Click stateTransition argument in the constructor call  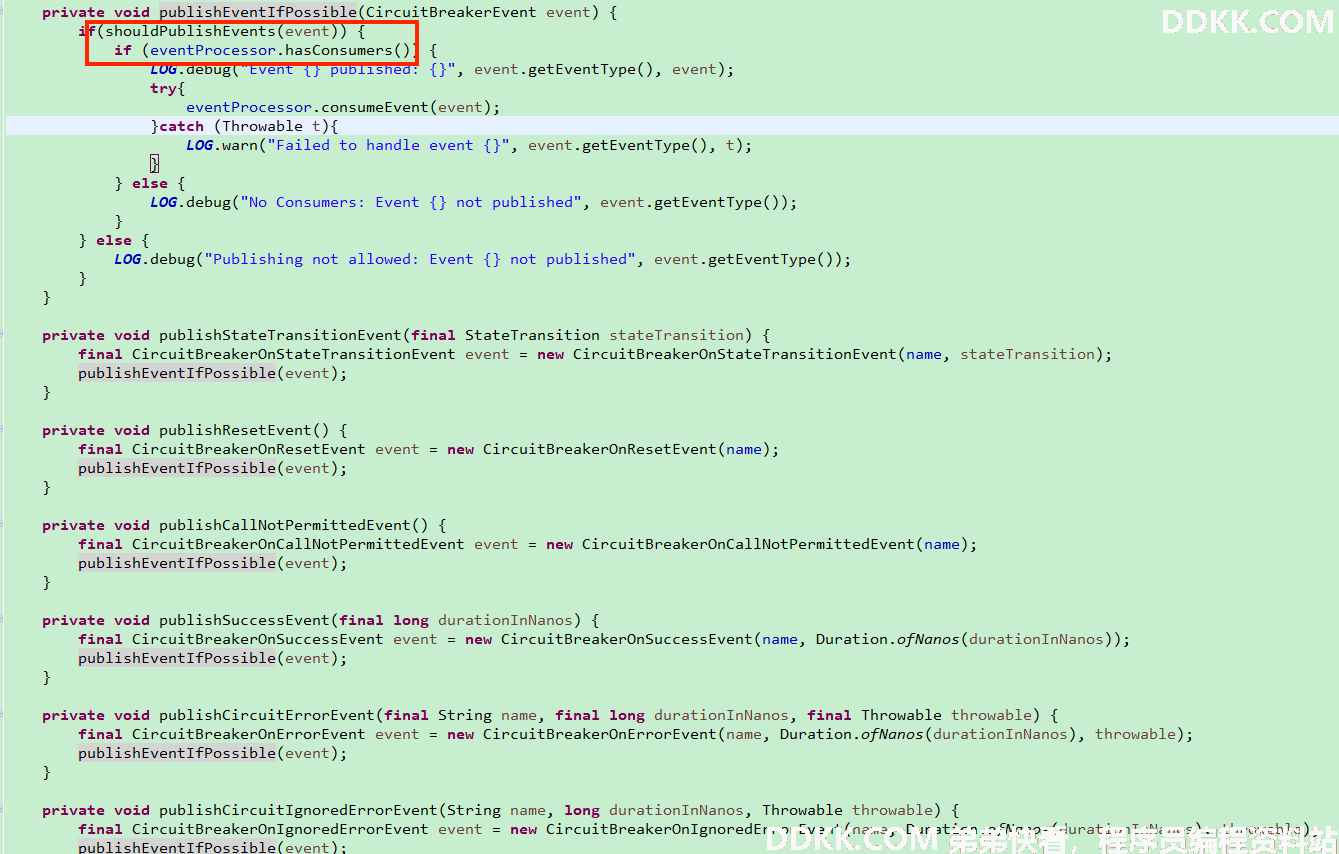[x=1028, y=354]
